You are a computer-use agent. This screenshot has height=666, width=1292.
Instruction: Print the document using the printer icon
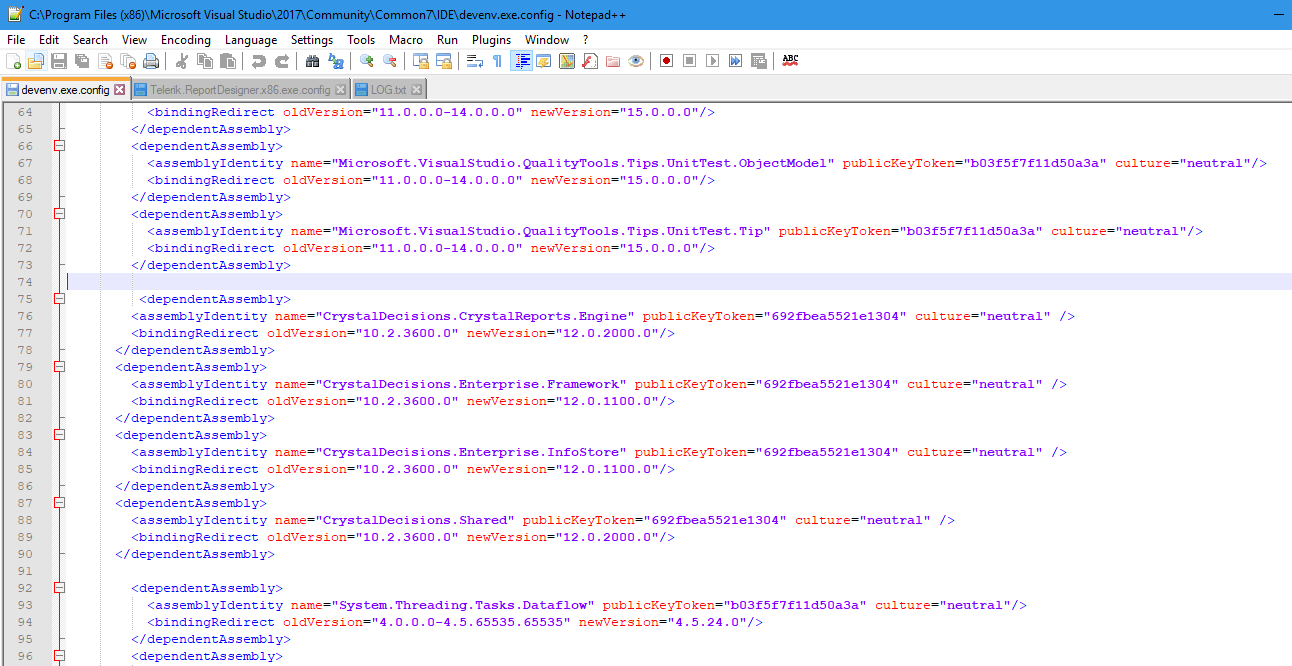tap(151, 61)
